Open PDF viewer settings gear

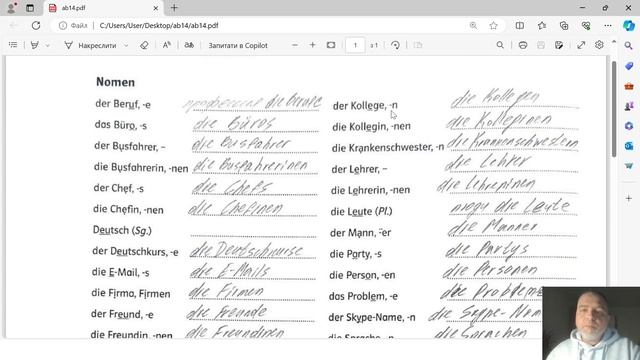pos(599,45)
